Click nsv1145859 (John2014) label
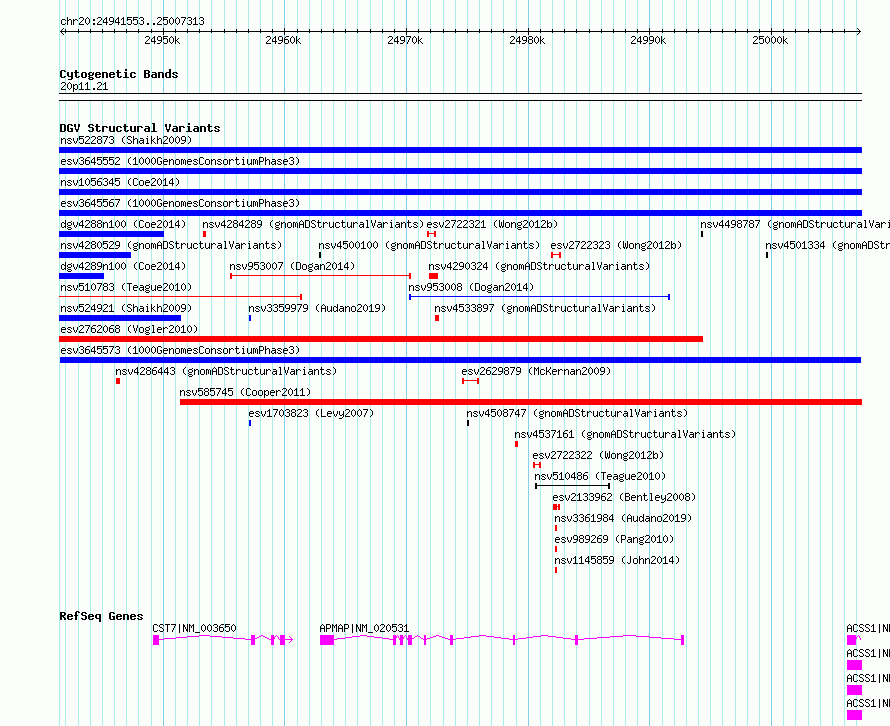 click(x=617, y=560)
